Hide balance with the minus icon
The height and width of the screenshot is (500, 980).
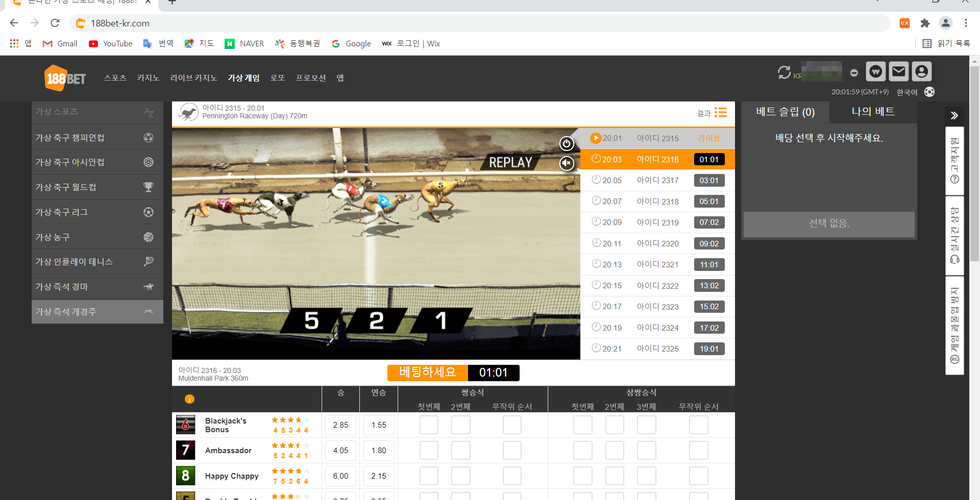854,72
